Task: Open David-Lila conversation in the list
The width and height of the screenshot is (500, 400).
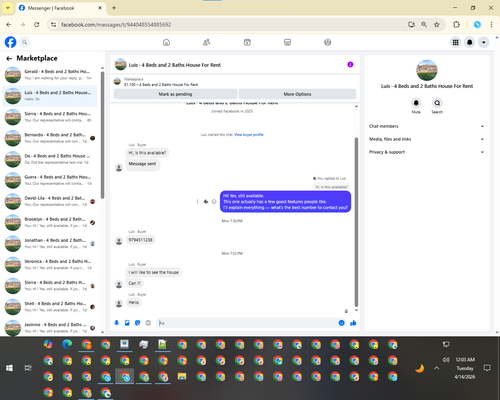Action: pyautogui.click(x=50, y=201)
